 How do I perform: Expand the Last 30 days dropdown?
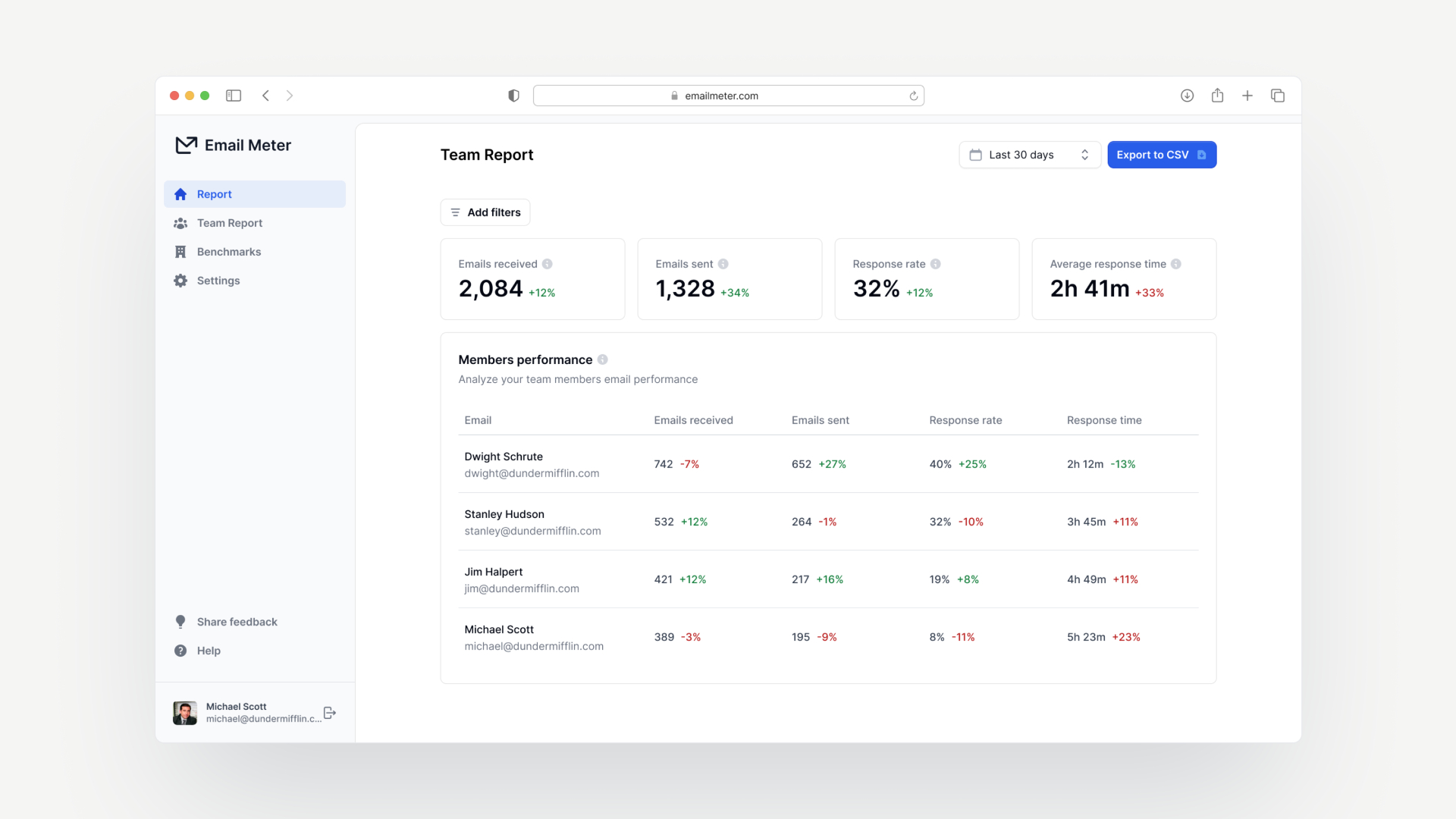[1028, 154]
